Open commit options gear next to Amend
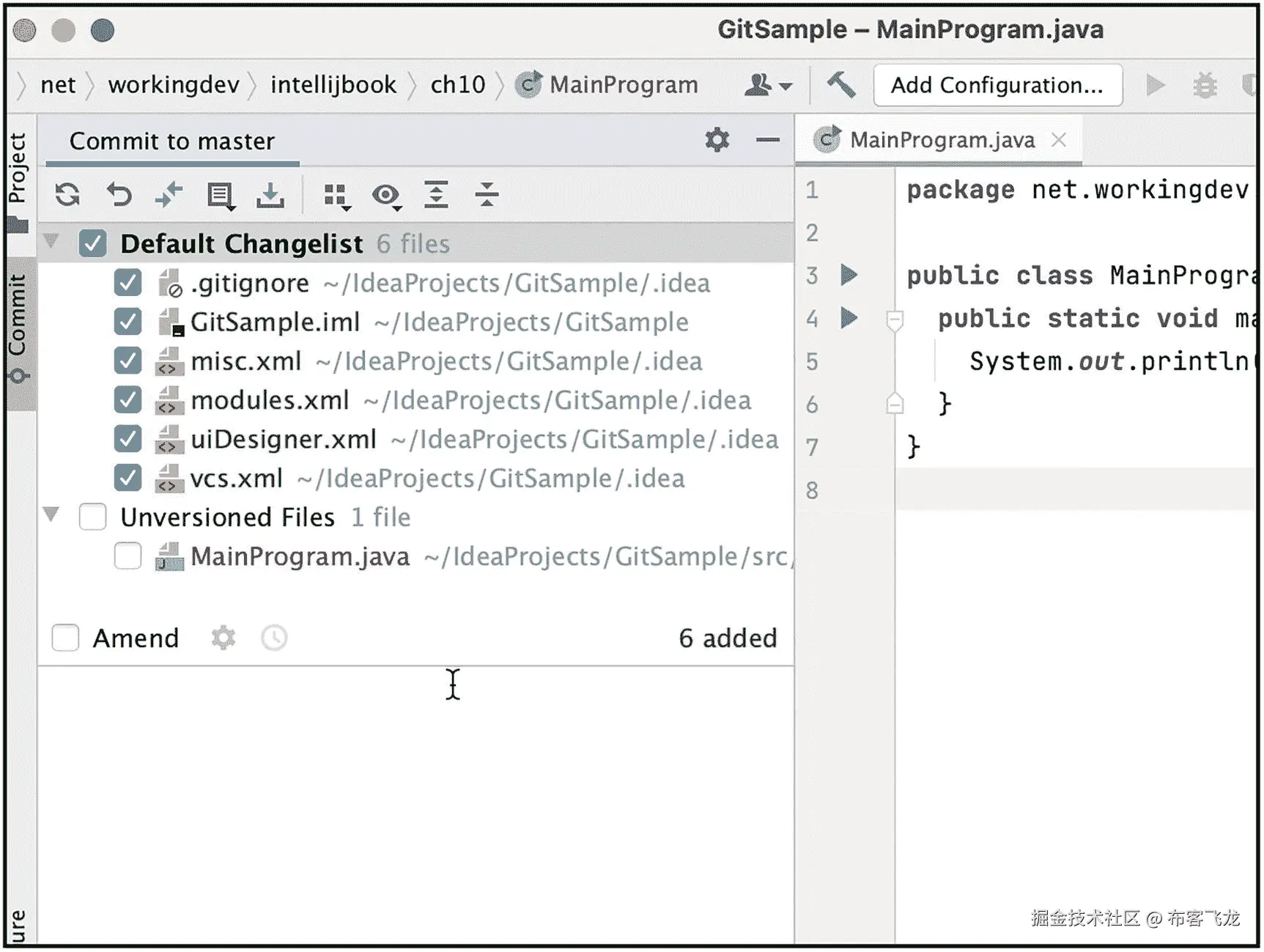Viewport: 1264px width, 952px height. [x=223, y=638]
